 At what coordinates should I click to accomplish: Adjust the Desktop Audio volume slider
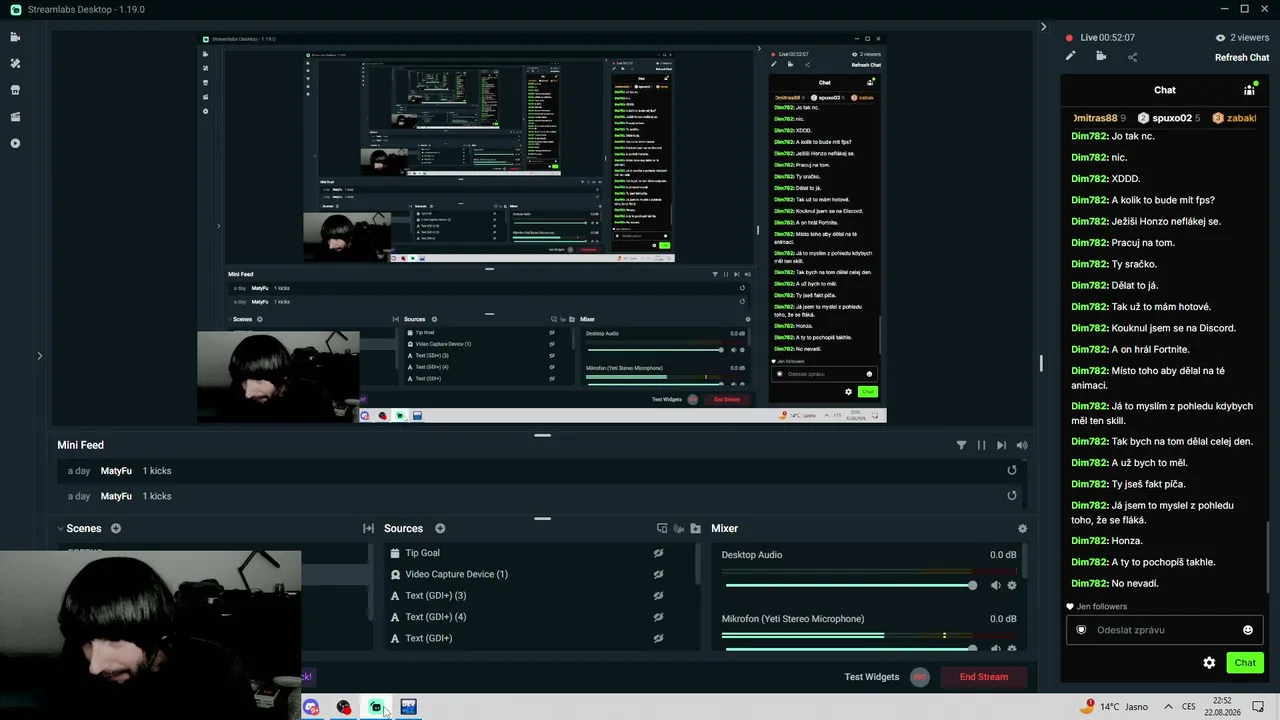[x=850, y=585]
